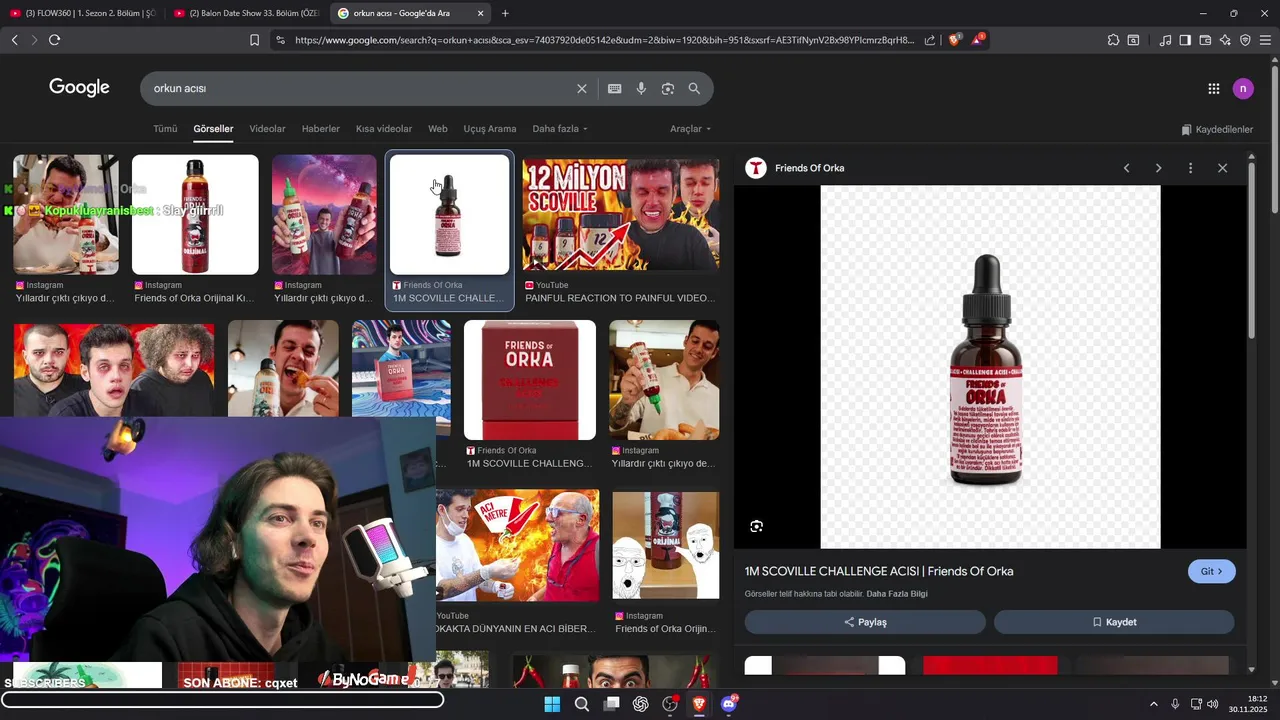The height and width of the screenshot is (720, 1280).
Task: Open the Windows Start menu
Action: (x=552, y=704)
